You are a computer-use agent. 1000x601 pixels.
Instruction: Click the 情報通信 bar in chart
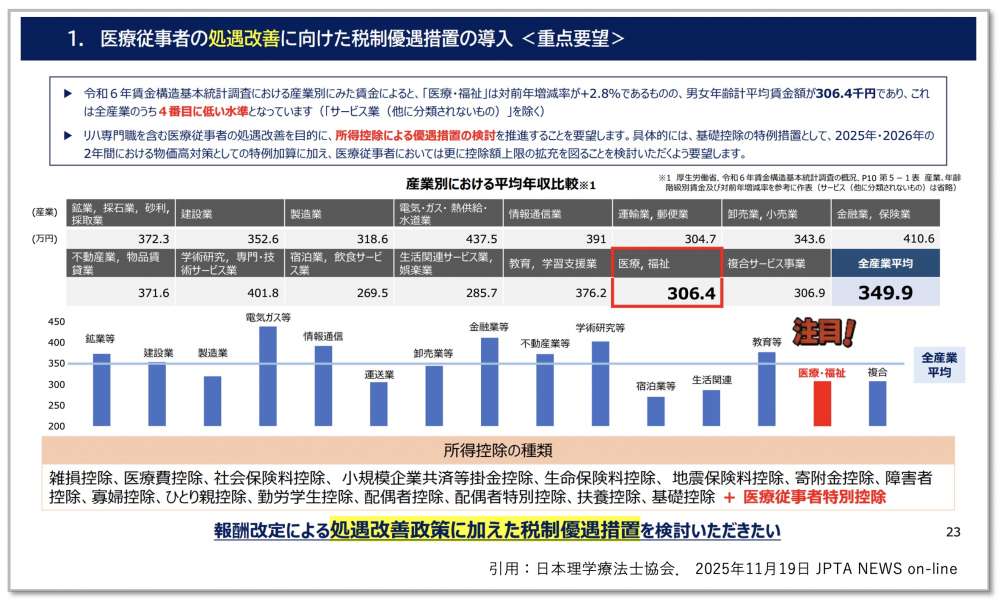pos(322,385)
